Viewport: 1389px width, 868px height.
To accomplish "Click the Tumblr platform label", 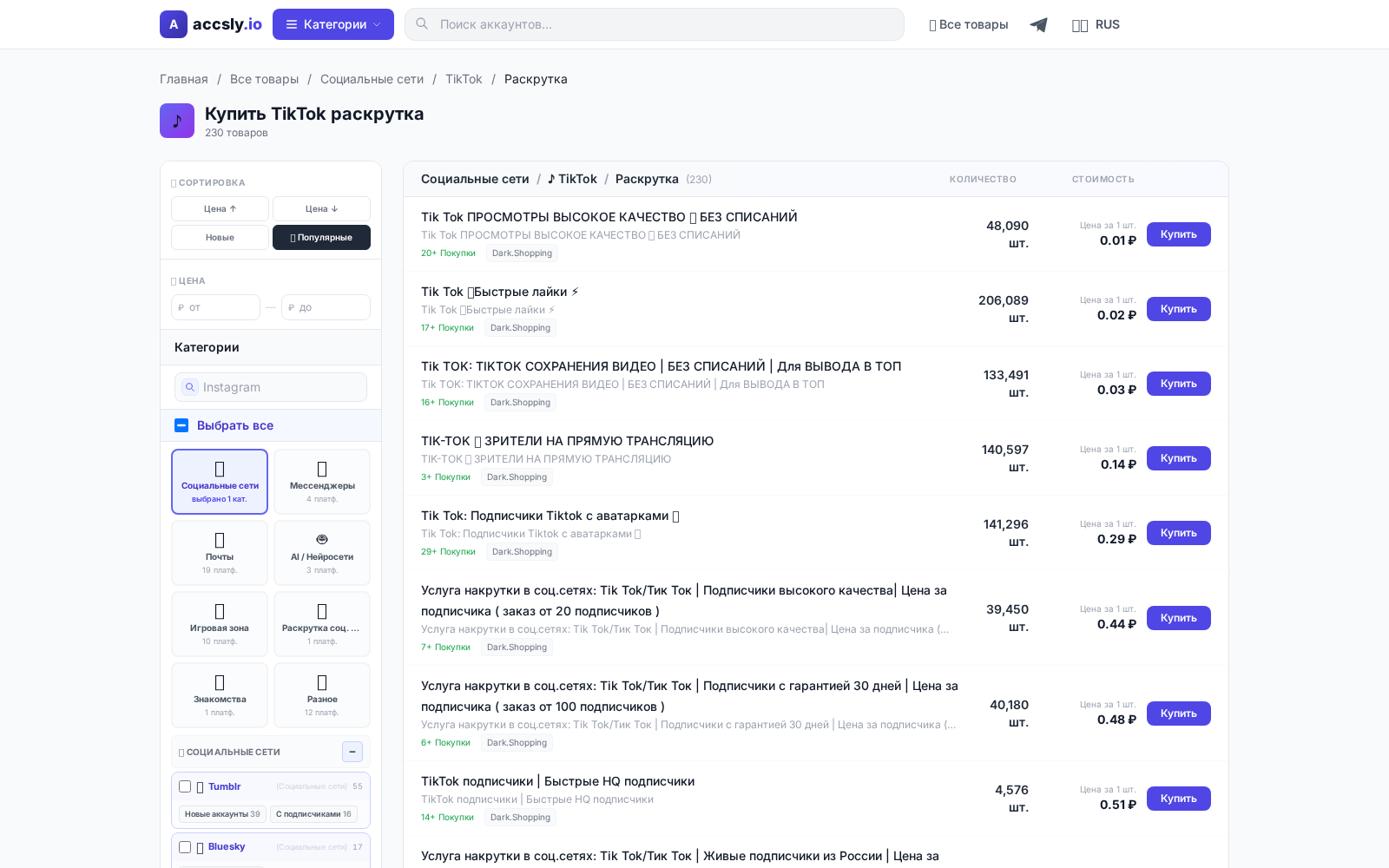I will 224,786.
